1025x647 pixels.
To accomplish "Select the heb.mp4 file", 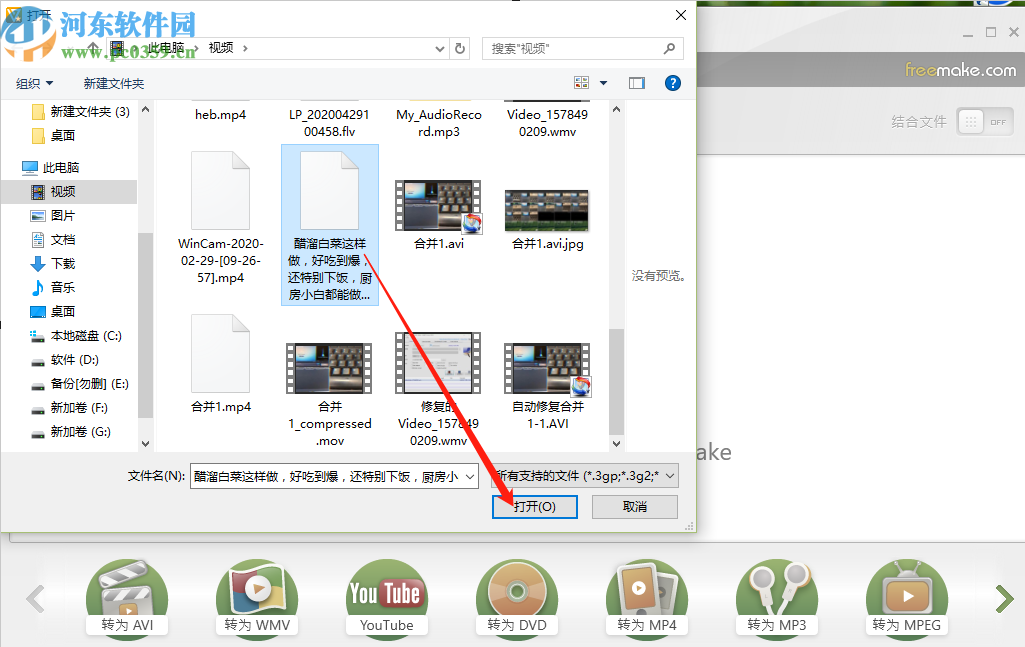I will pos(220,114).
